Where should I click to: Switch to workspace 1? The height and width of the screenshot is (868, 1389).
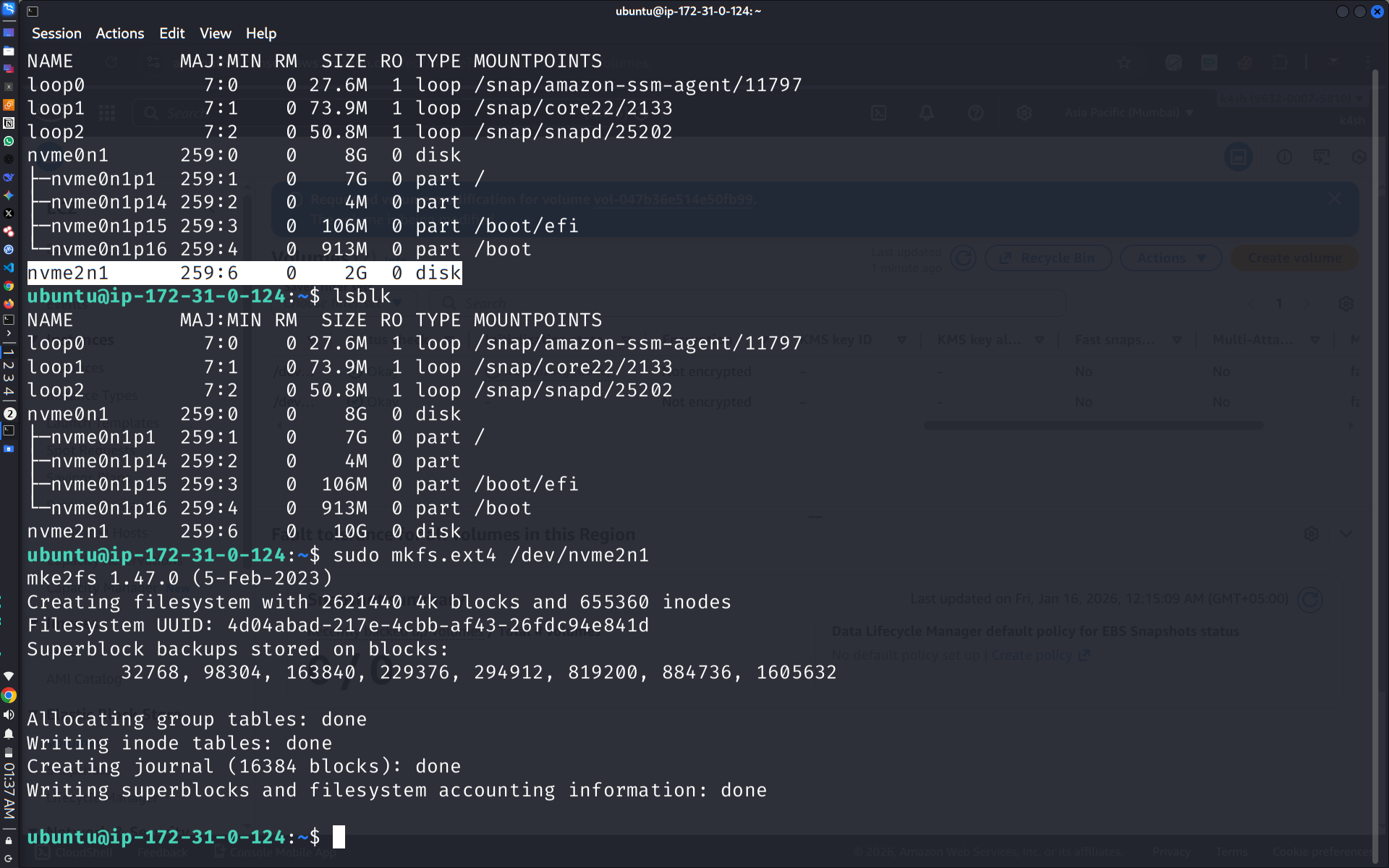coord(9,352)
